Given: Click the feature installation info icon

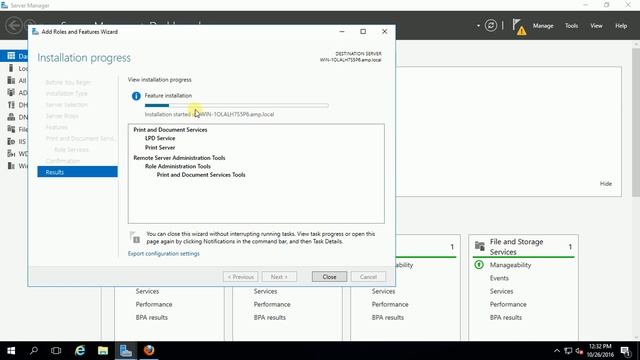Looking at the screenshot, I should (x=136, y=96).
